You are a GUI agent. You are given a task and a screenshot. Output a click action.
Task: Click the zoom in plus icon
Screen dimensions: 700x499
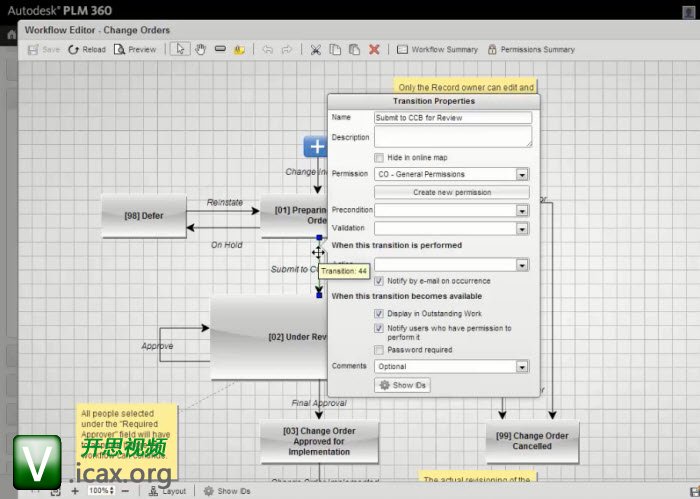coord(75,491)
